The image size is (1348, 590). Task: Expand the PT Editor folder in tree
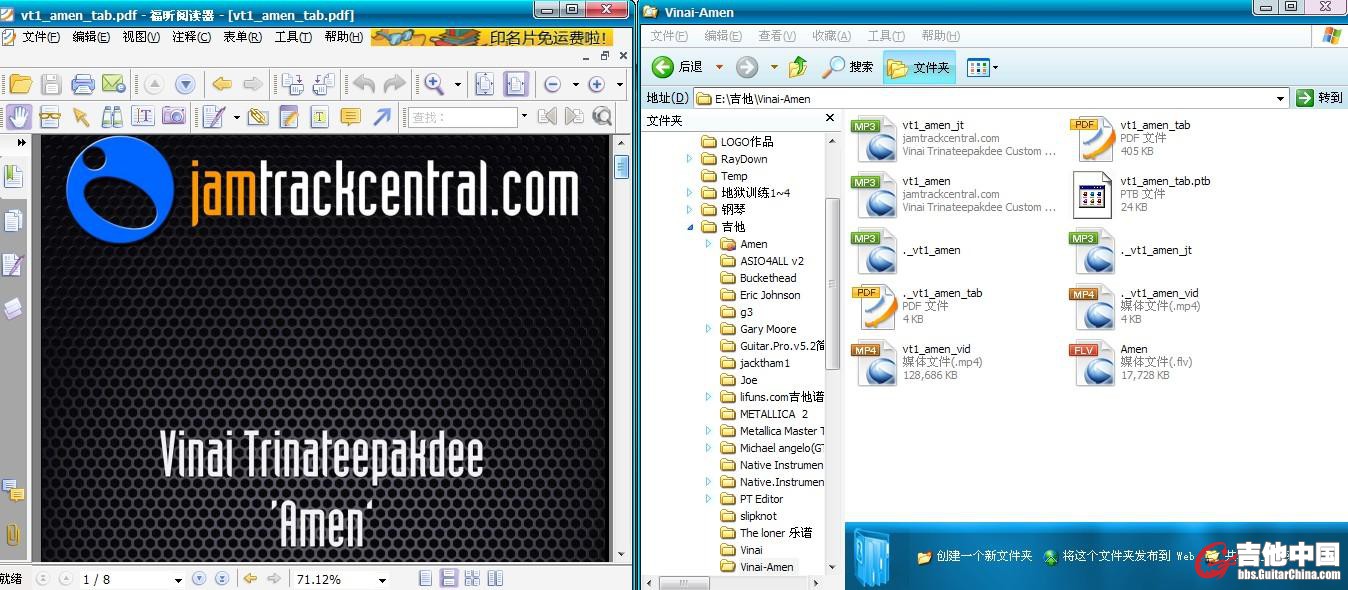click(x=708, y=499)
